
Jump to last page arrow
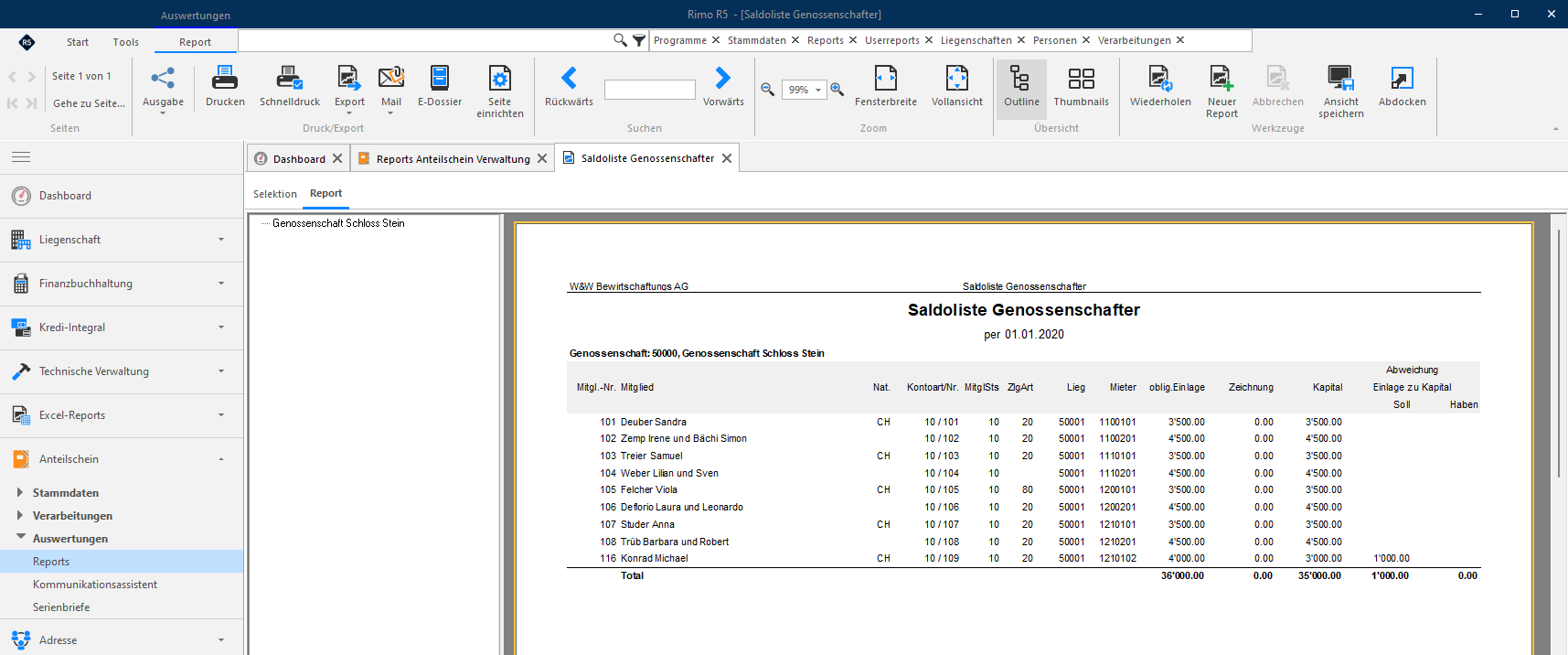(32, 103)
